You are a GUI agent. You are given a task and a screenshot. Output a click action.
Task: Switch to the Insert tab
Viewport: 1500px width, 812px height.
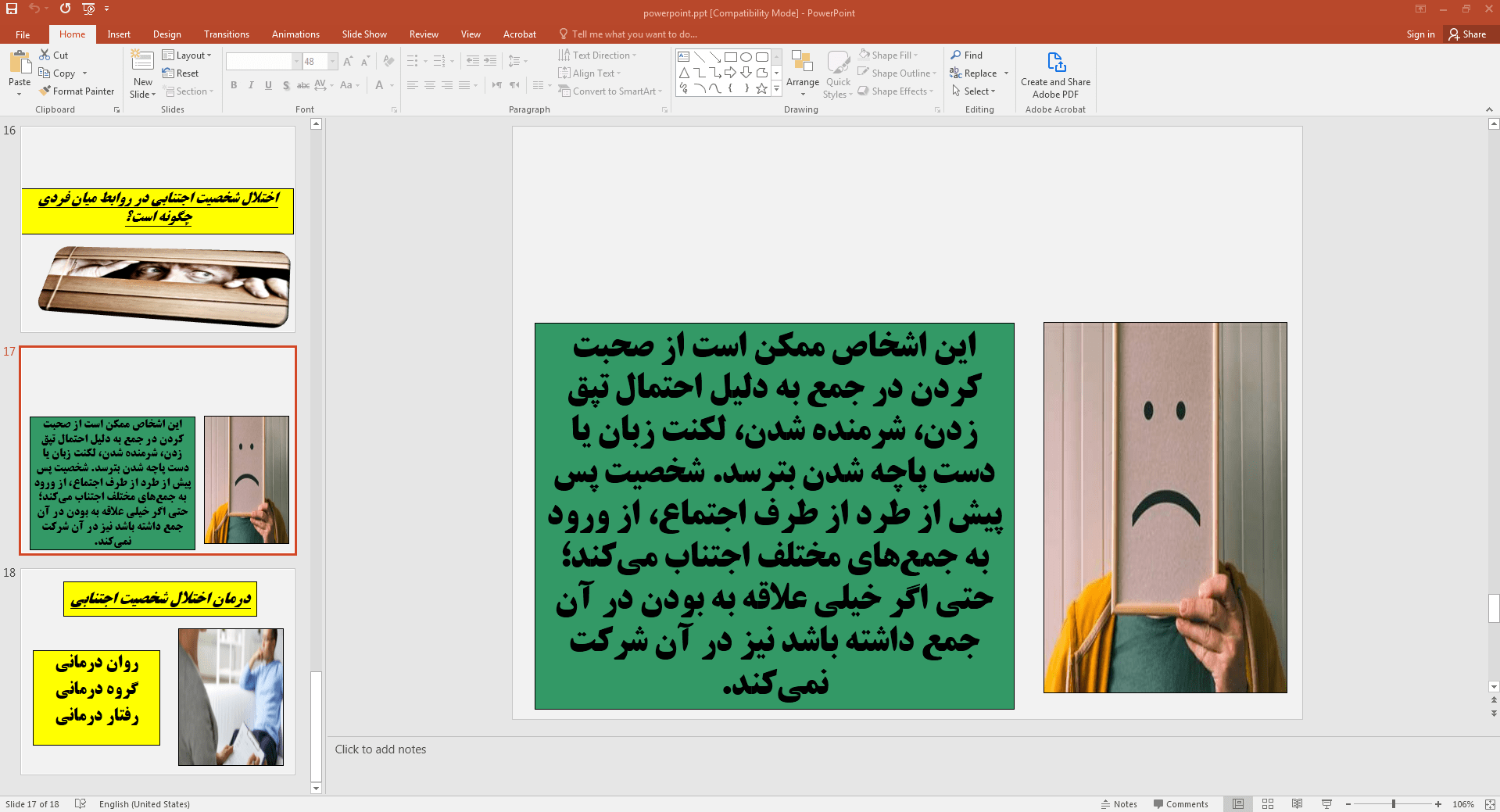(119, 34)
